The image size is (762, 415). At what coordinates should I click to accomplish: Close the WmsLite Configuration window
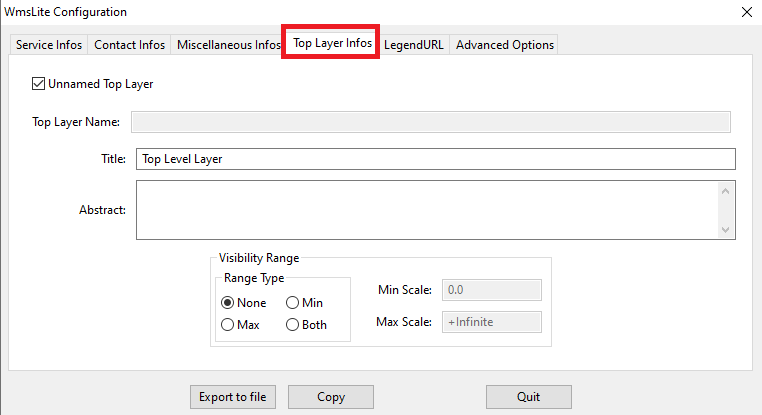[747, 12]
